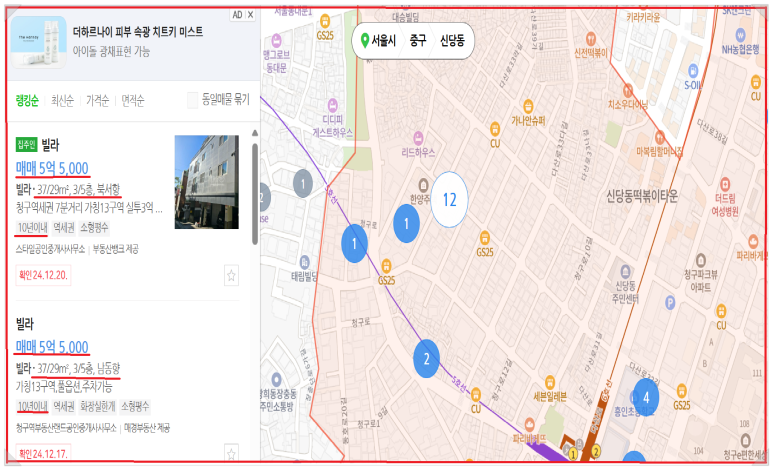The image size is (773, 470).
Task: Click the 파리바게뜨 bakery icon near the subway station
Action: [x=529, y=424]
